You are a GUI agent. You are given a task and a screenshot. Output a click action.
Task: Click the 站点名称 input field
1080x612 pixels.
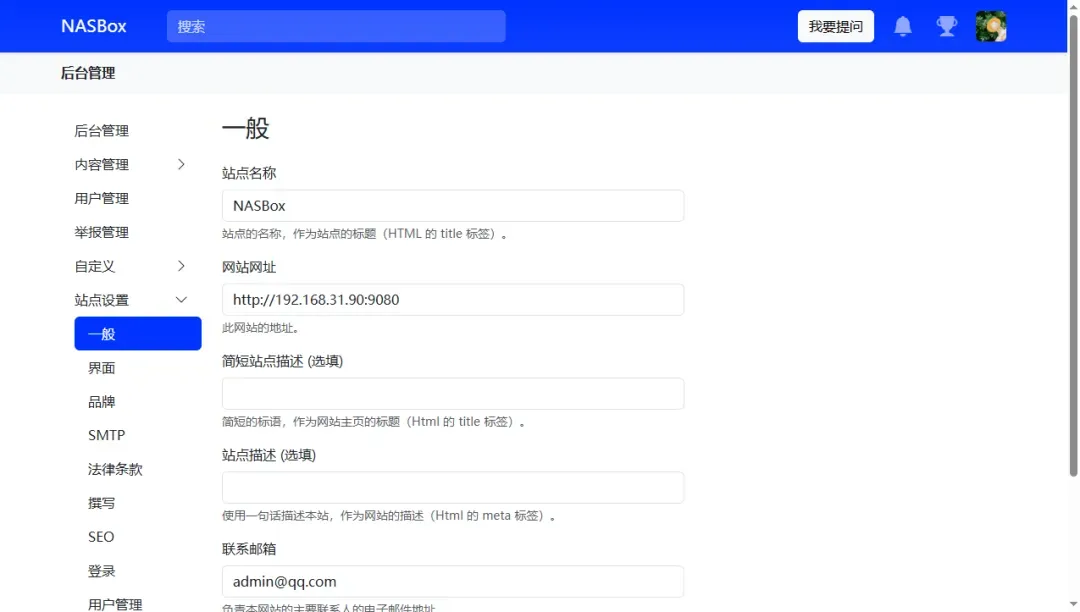pyautogui.click(x=452, y=206)
